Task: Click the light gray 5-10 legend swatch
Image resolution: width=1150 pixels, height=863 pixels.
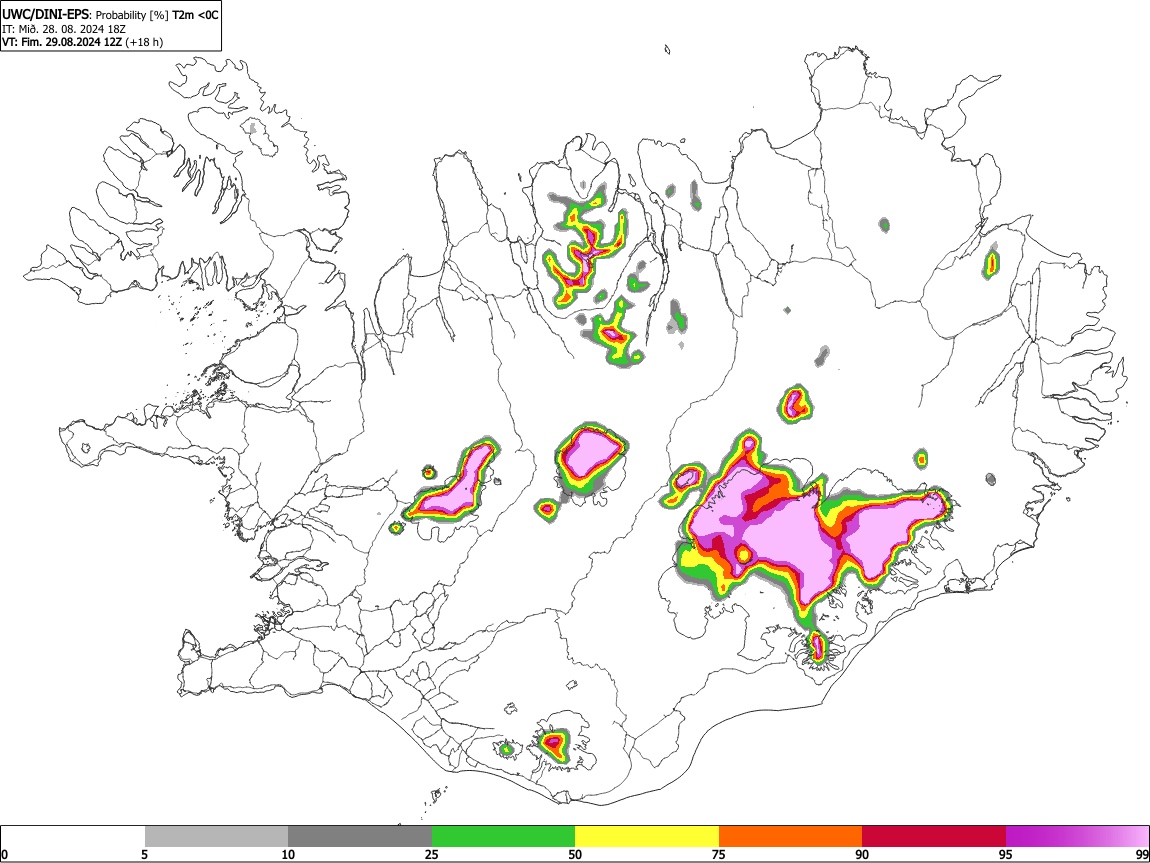Action: (x=216, y=837)
